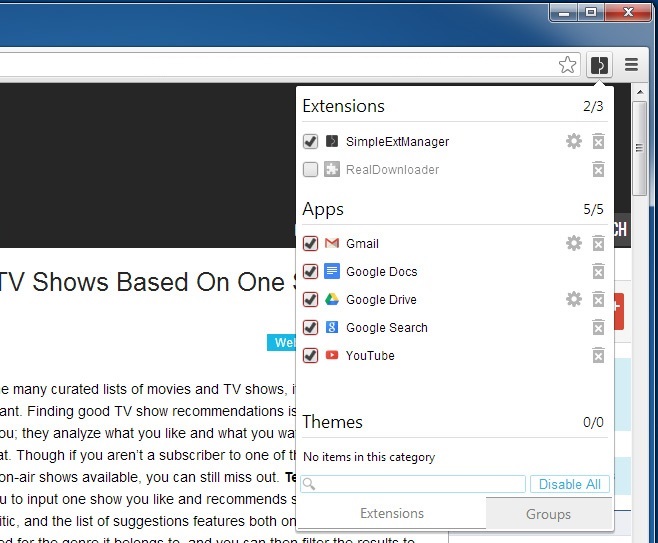658x543 pixels.
Task: Disable the Google Drive checkbox
Action: coord(311,300)
